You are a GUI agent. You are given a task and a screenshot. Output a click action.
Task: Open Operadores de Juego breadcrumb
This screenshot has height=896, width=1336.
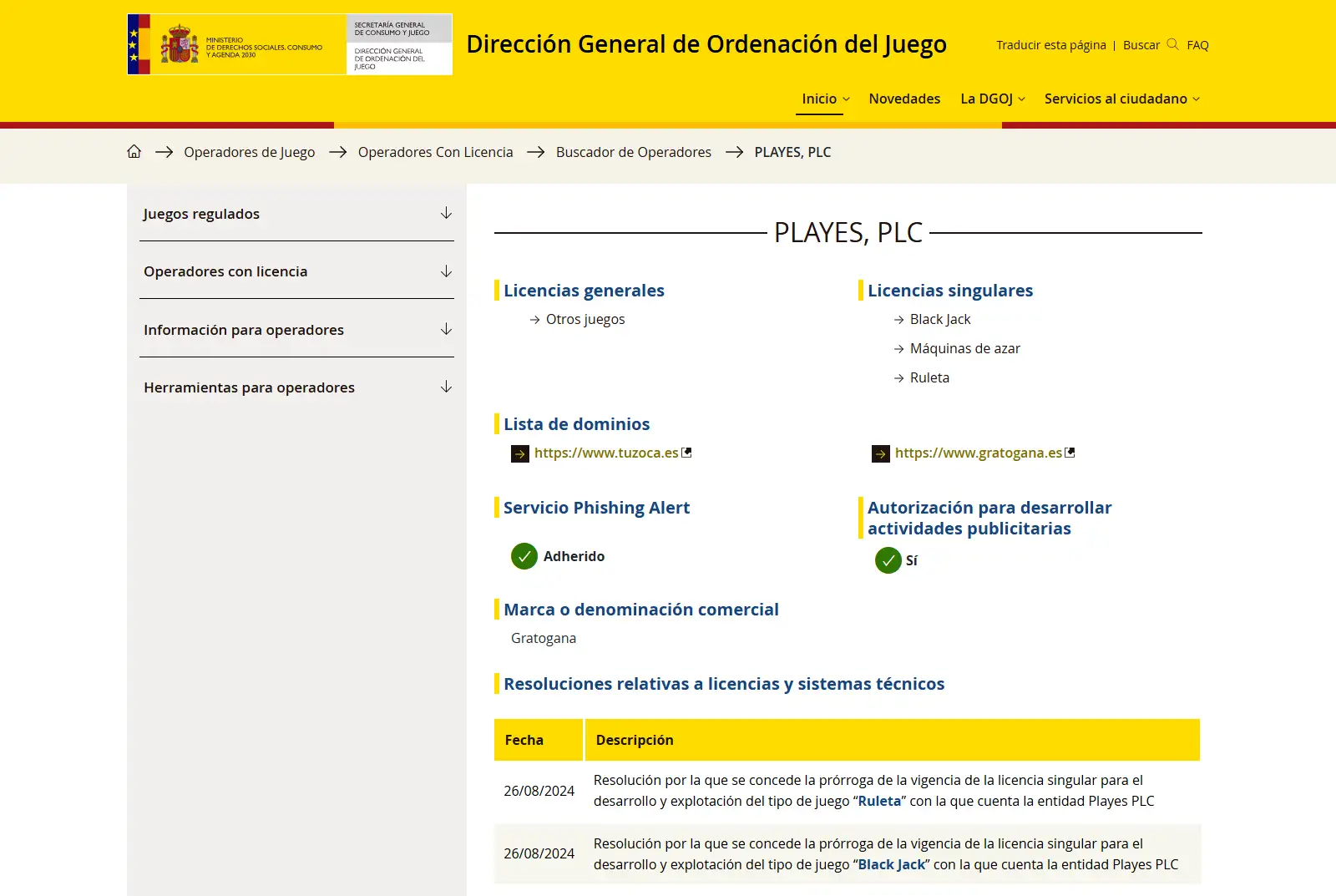point(249,152)
